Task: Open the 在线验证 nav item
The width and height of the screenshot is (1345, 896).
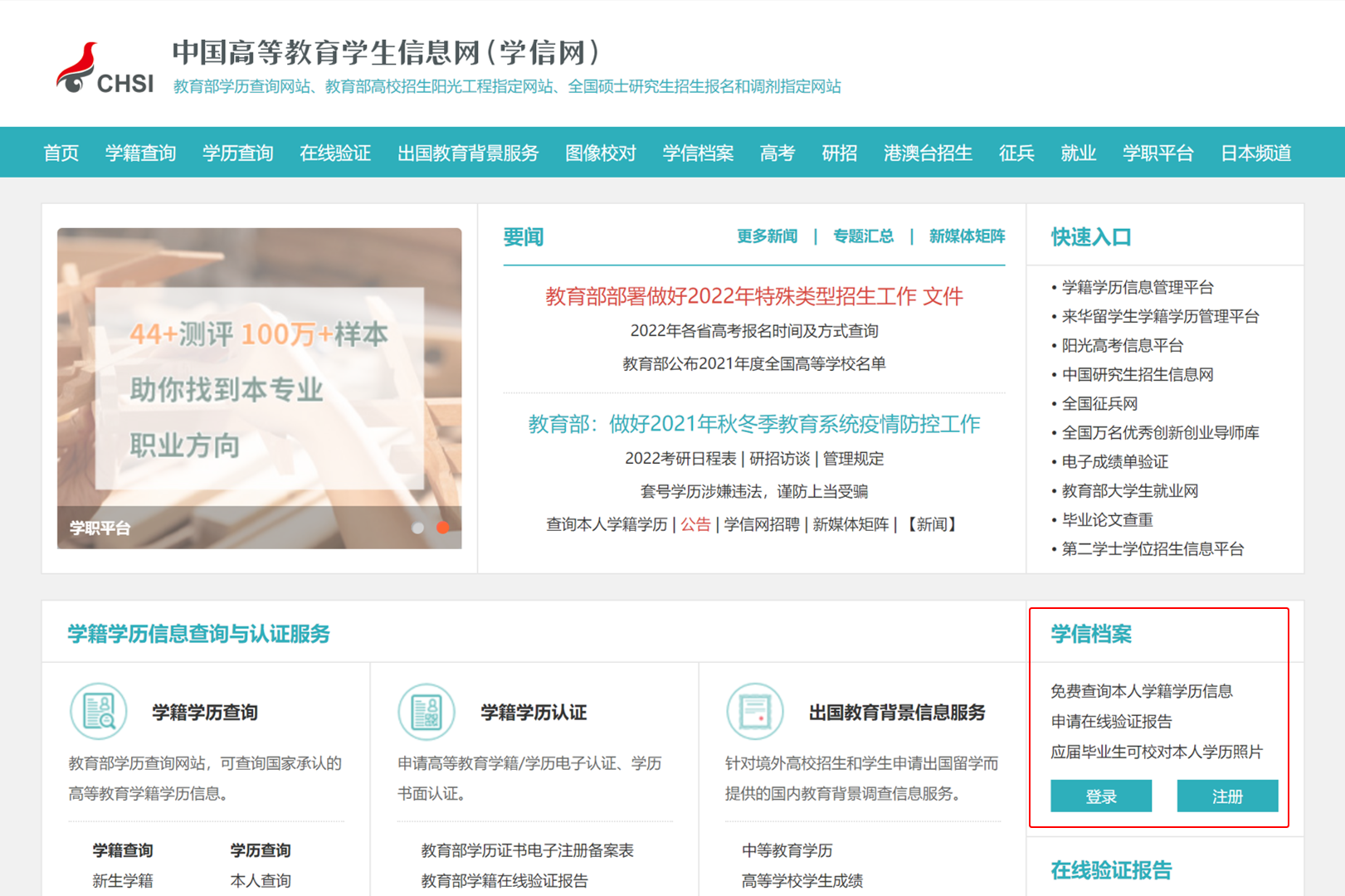Action: [x=335, y=153]
